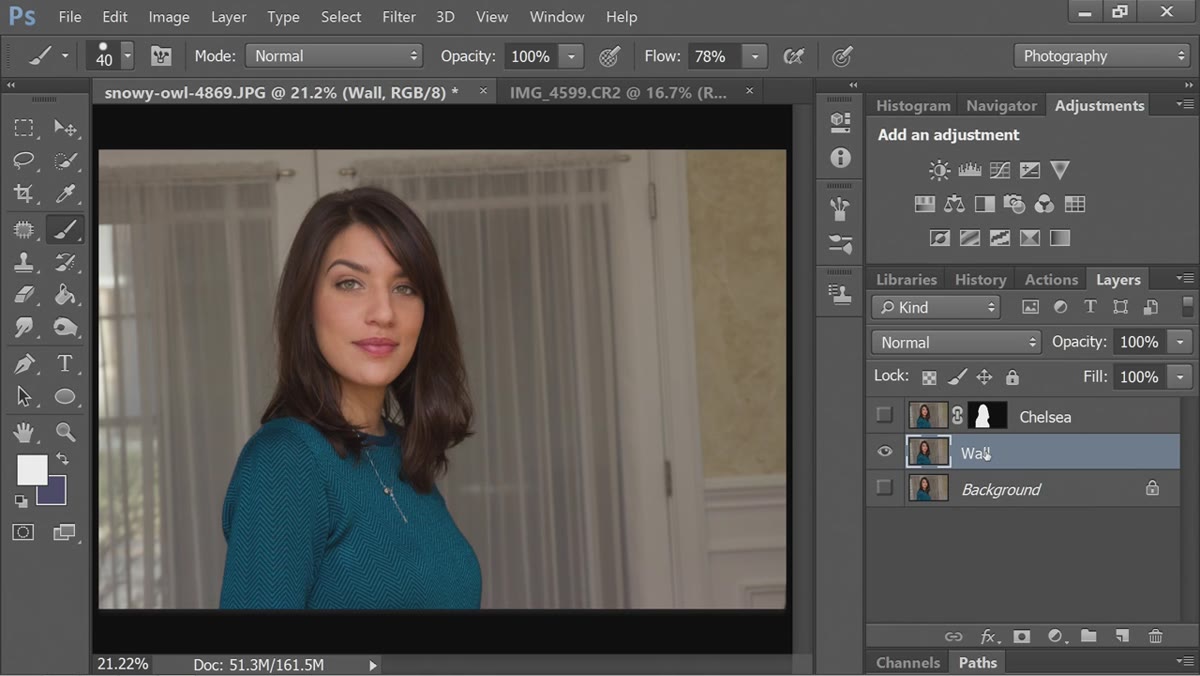Open the status bar arrow menu
The width and height of the screenshot is (1200, 676).
[x=373, y=664]
